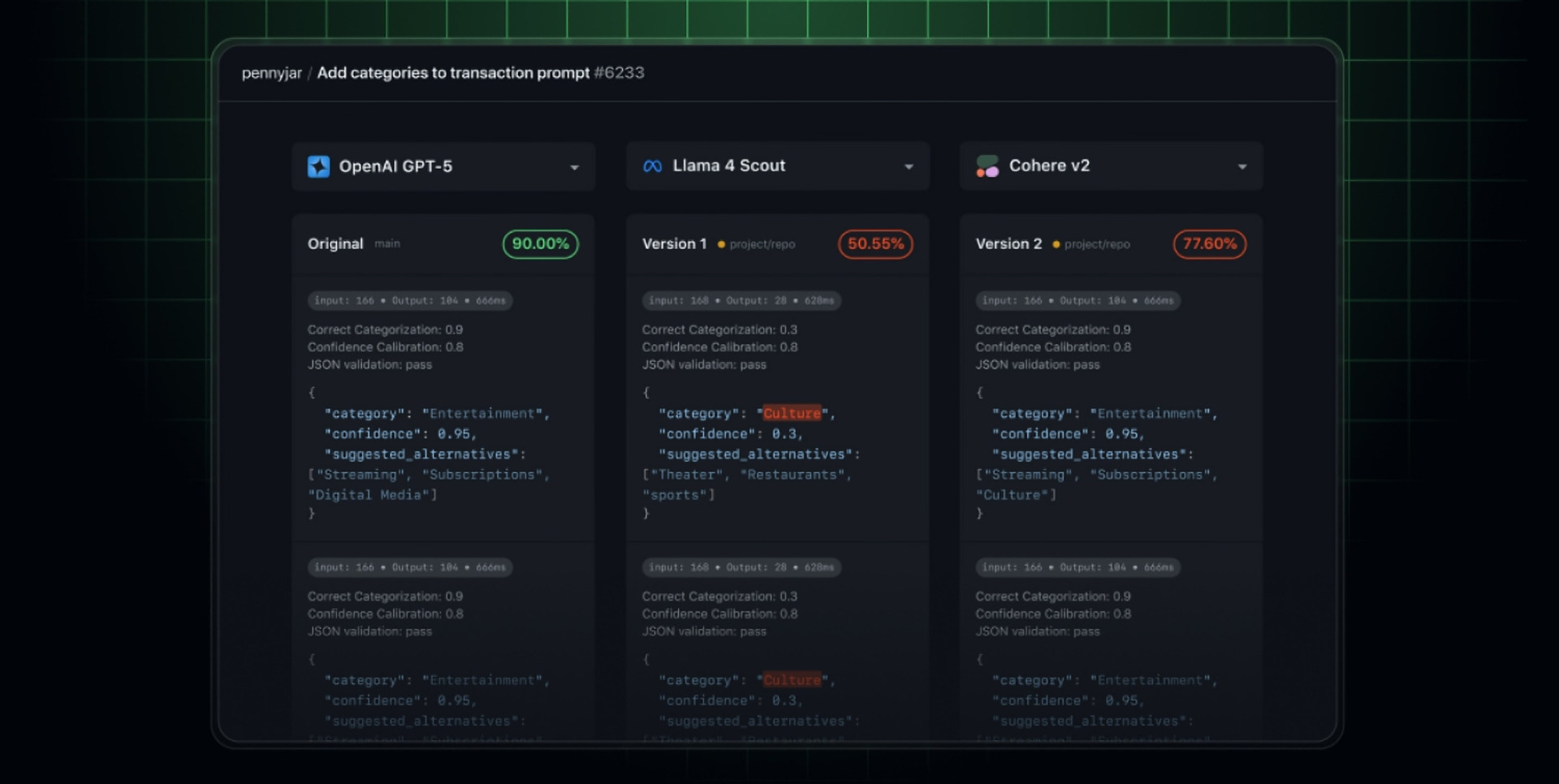Click first "Correct Categorization: 0.3" line in Version 1
Screen dimensions: 1559x784
coord(719,330)
